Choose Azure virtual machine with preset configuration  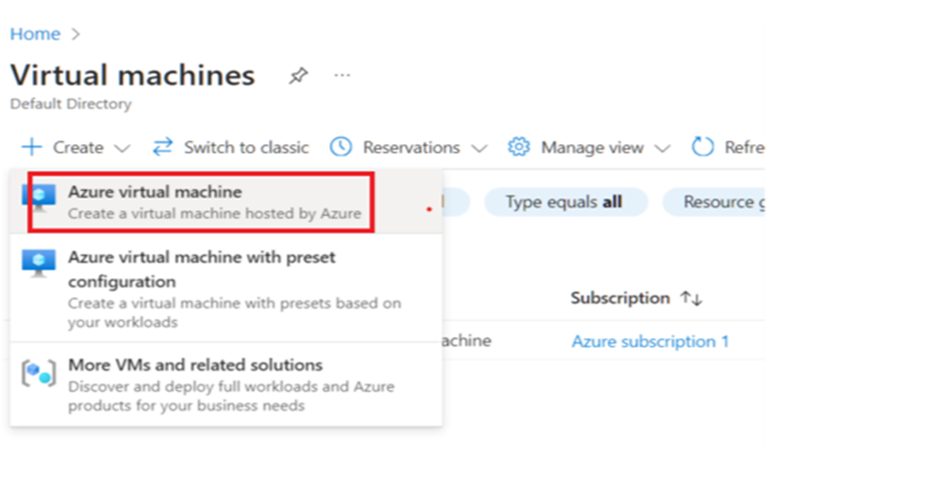202,269
